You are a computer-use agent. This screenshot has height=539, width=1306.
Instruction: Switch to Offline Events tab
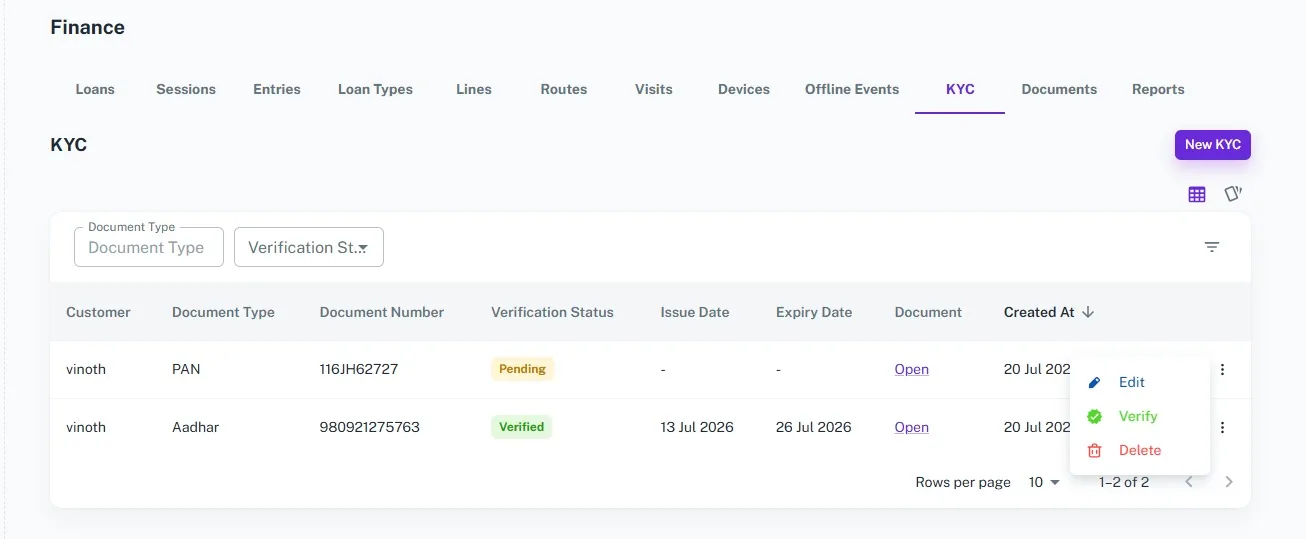pyautogui.click(x=852, y=89)
